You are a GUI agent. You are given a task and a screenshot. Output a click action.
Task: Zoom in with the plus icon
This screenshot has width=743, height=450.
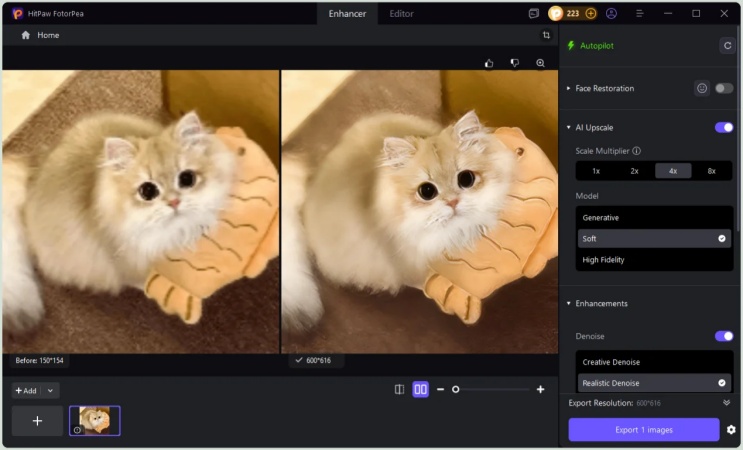tap(540, 389)
